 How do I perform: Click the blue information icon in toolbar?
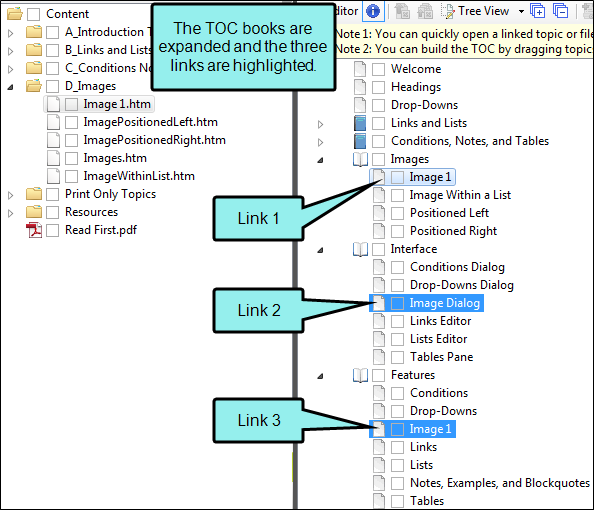click(x=373, y=11)
